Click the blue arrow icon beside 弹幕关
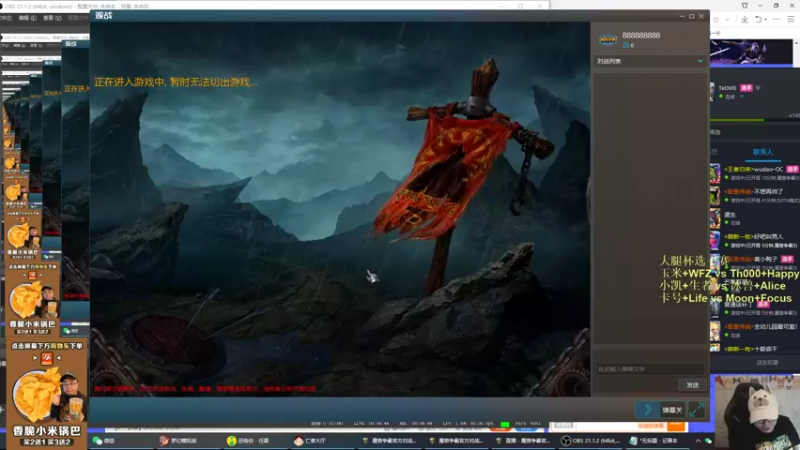Image resolution: width=800 pixels, height=450 pixels. click(x=648, y=409)
